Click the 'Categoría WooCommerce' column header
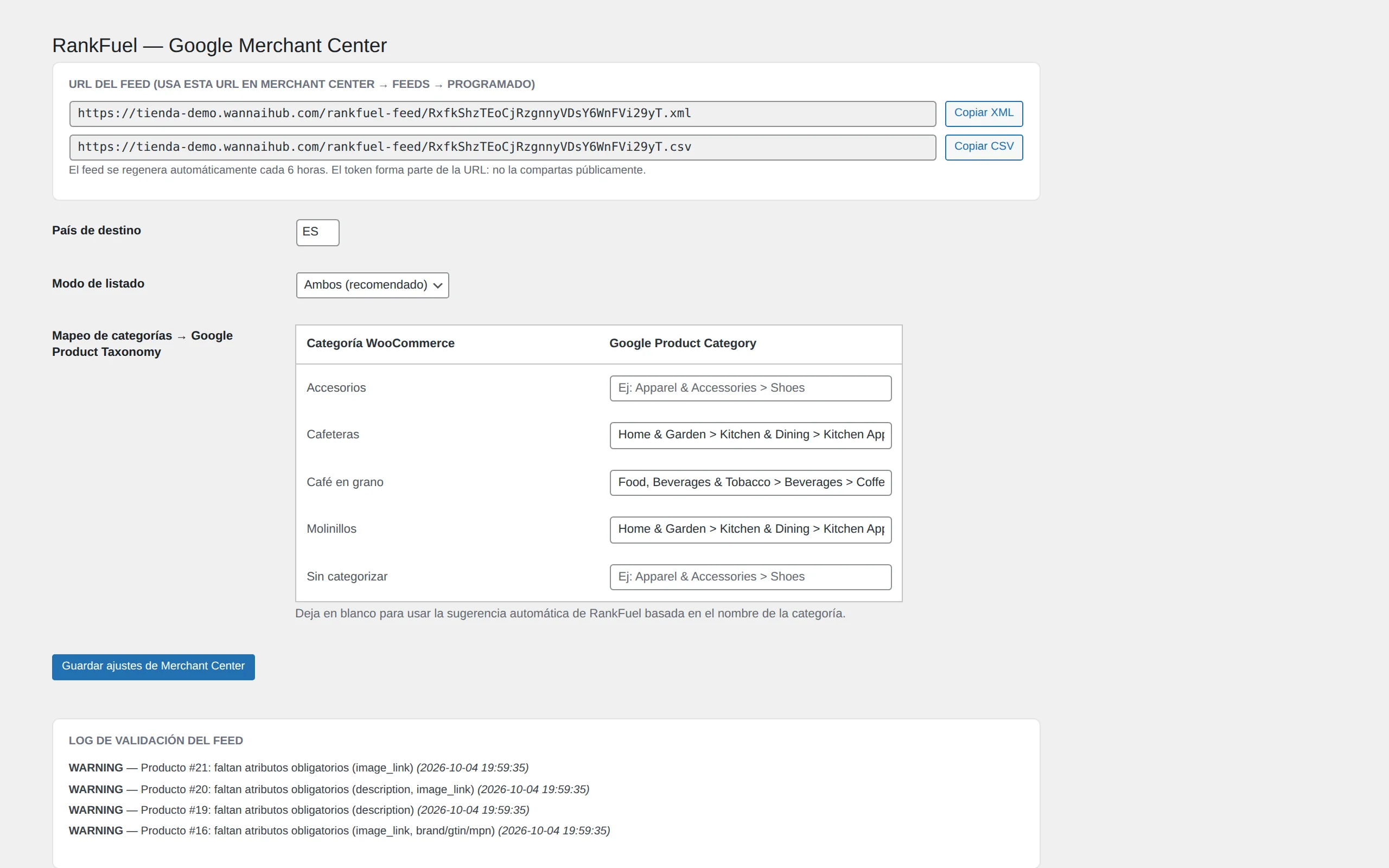Image resolution: width=1389 pixels, height=868 pixels. point(380,343)
